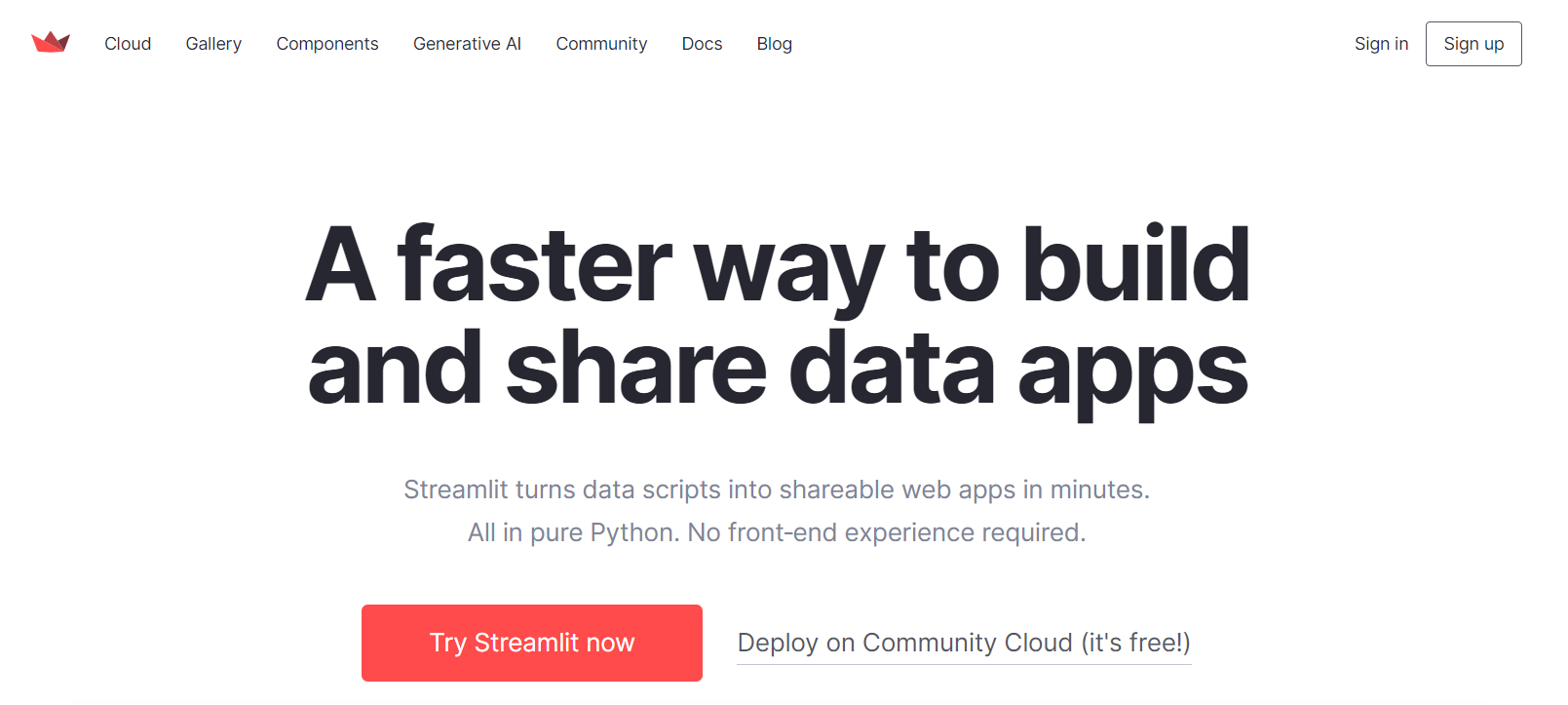
Task: Navigate to the Blog
Action: [774, 44]
